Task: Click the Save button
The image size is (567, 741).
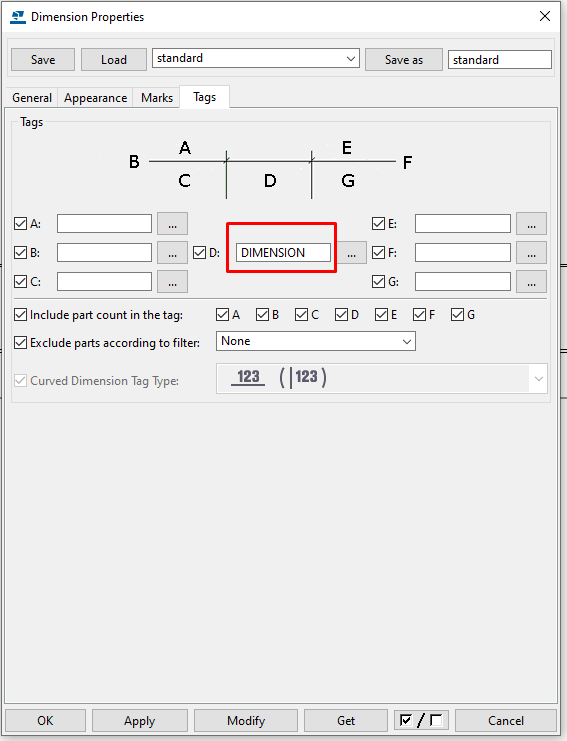Action: (43, 60)
